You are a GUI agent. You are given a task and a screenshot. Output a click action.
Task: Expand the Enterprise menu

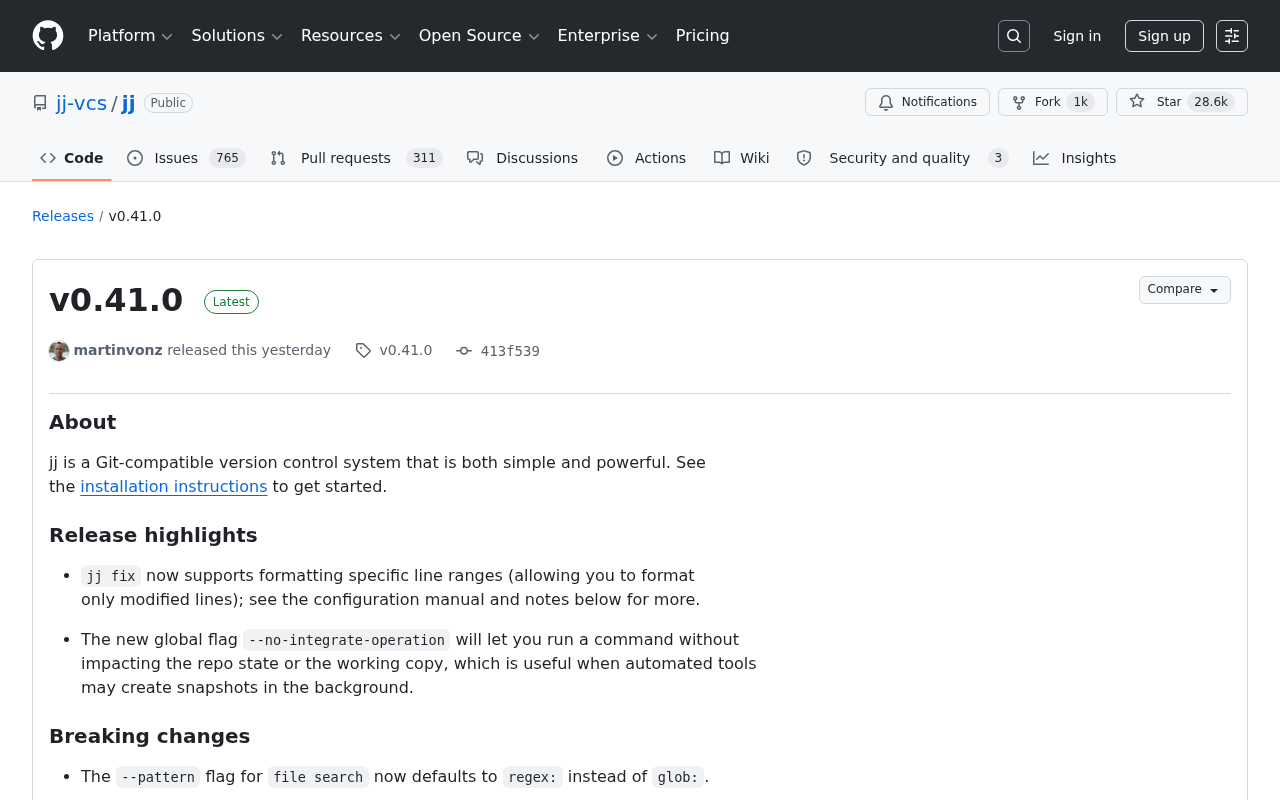click(607, 36)
